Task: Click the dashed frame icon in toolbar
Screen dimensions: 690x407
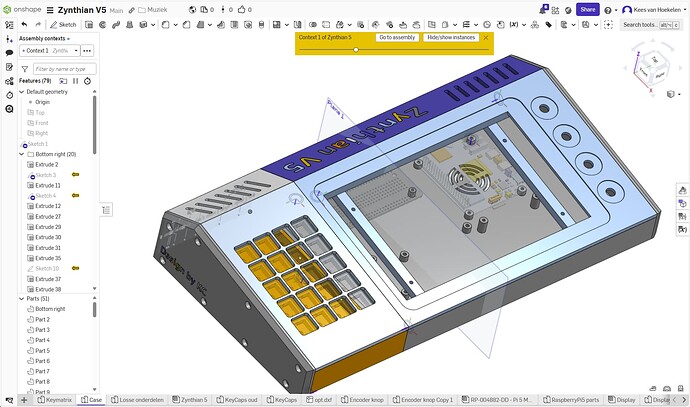Action: coord(608,25)
